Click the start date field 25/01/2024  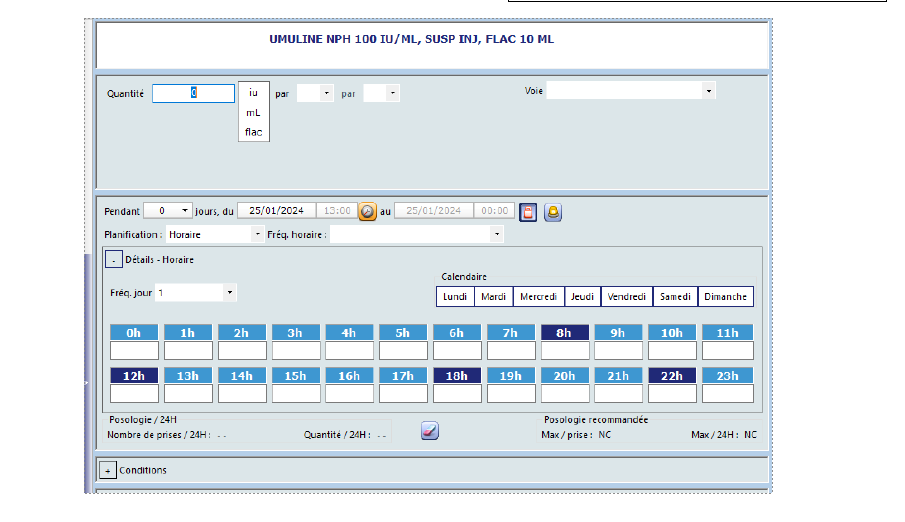[276, 211]
